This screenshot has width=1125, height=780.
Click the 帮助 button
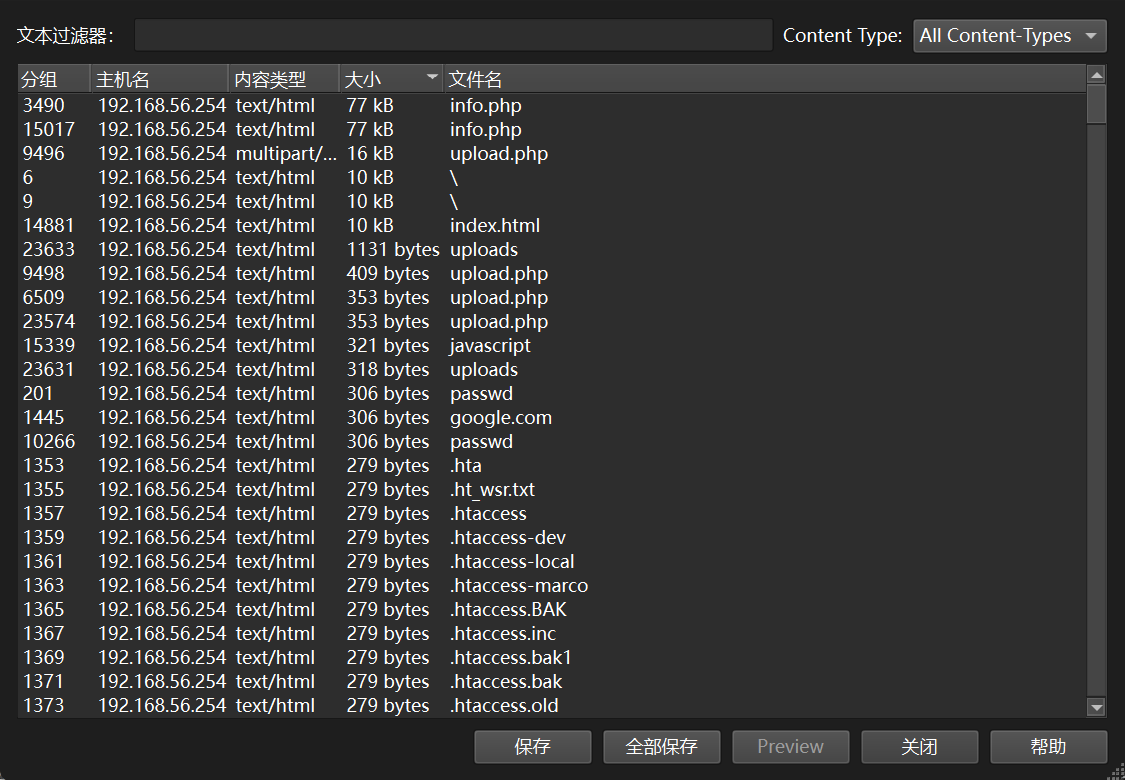(1048, 747)
